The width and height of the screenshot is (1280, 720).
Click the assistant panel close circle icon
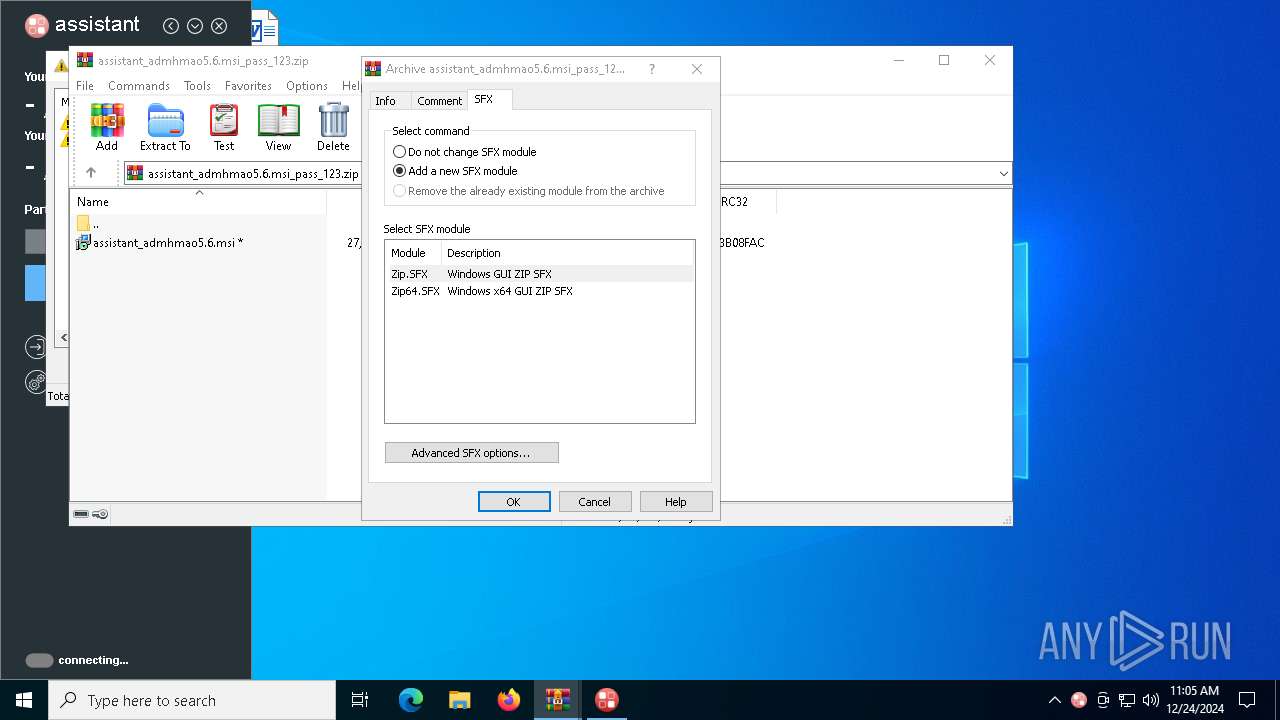[219, 26]
